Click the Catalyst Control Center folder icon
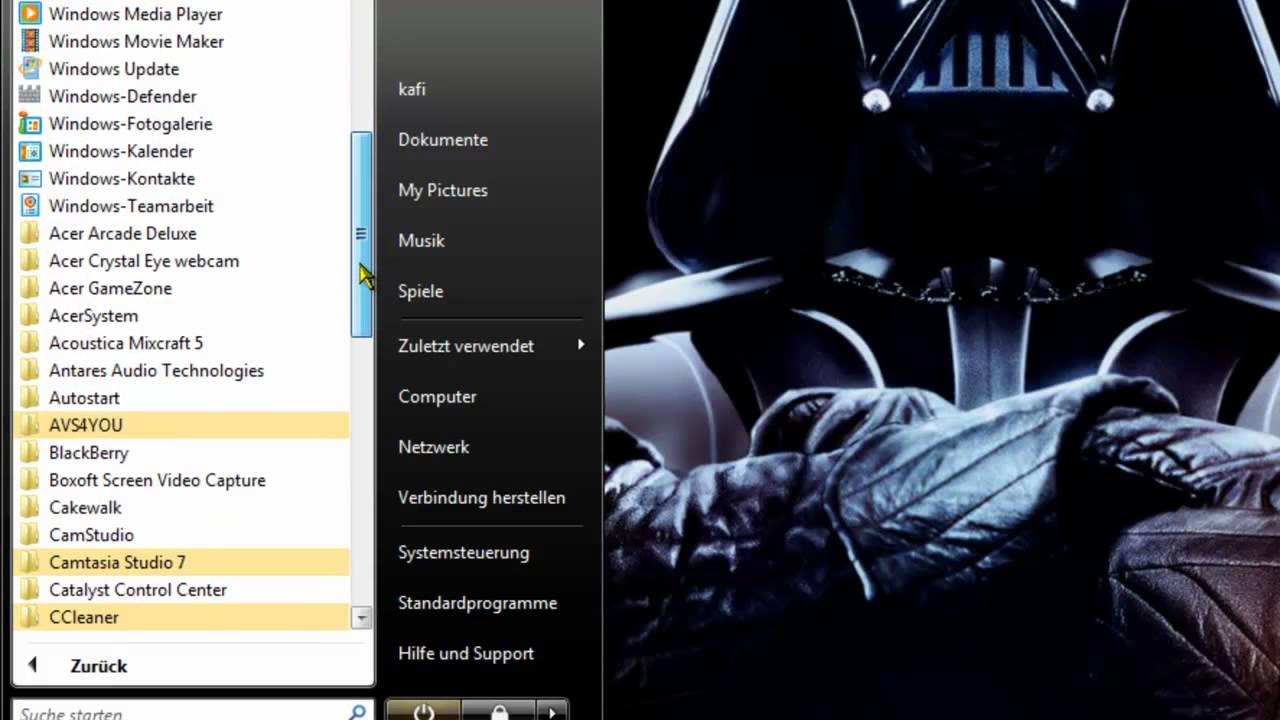This screenshot has width=1280, height=720. (30, 590)
